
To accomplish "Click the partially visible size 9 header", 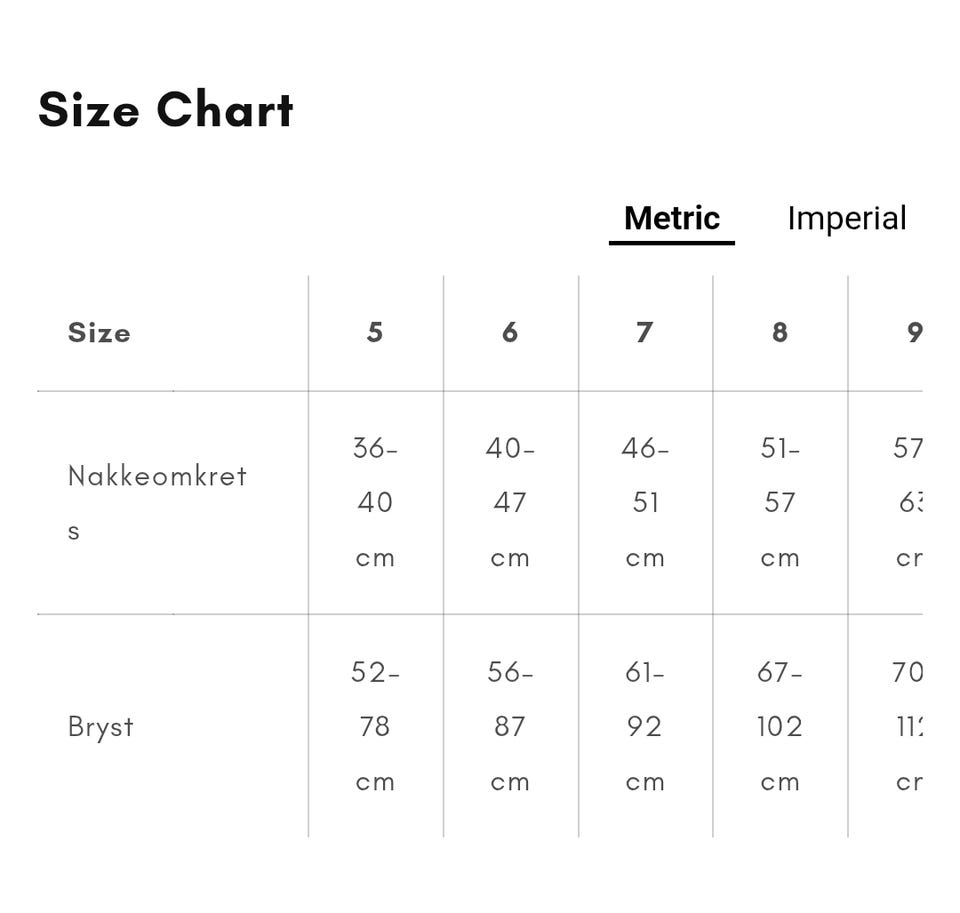I will pos(914,333).
